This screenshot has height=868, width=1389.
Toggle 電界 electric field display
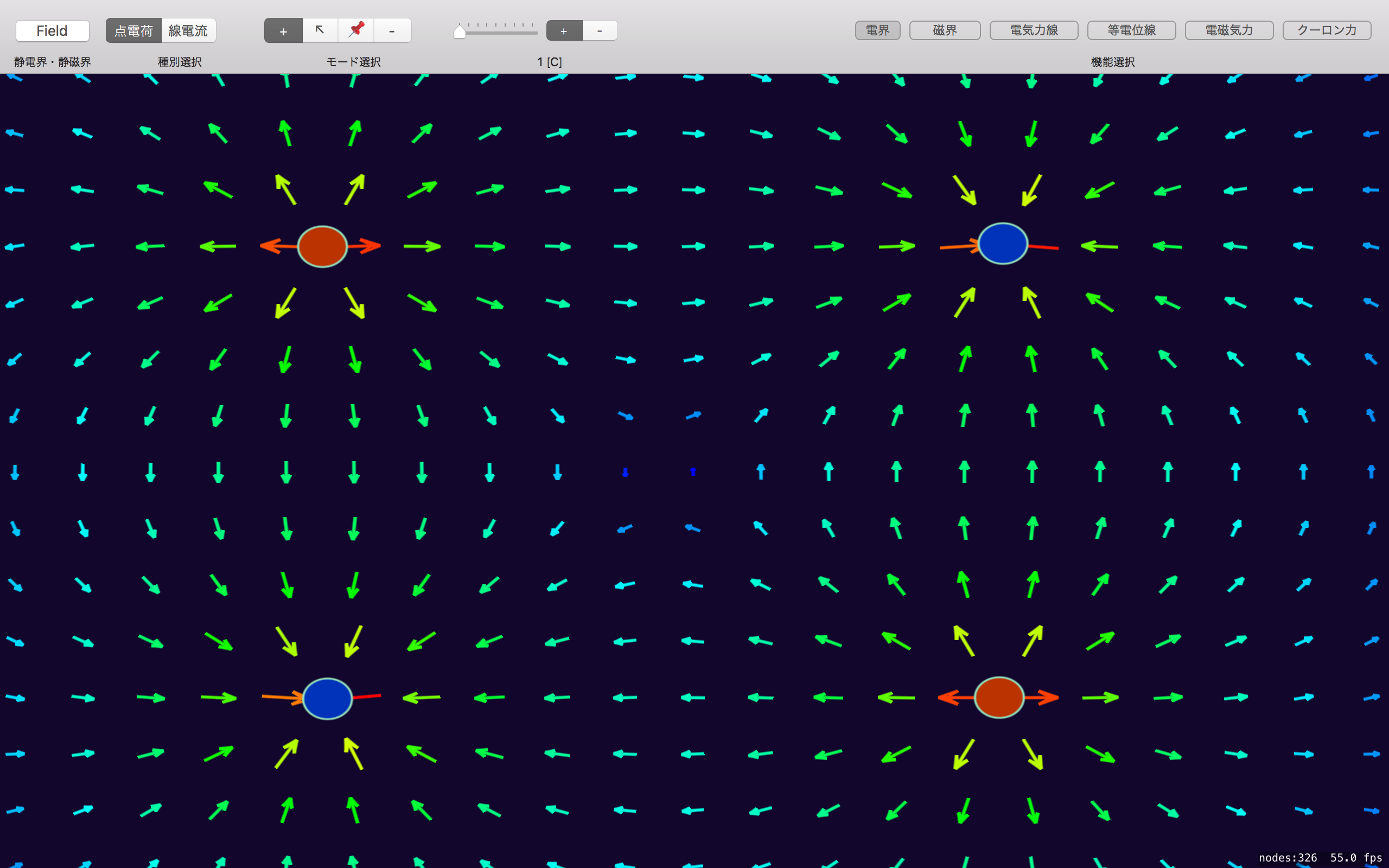point(877,30)
